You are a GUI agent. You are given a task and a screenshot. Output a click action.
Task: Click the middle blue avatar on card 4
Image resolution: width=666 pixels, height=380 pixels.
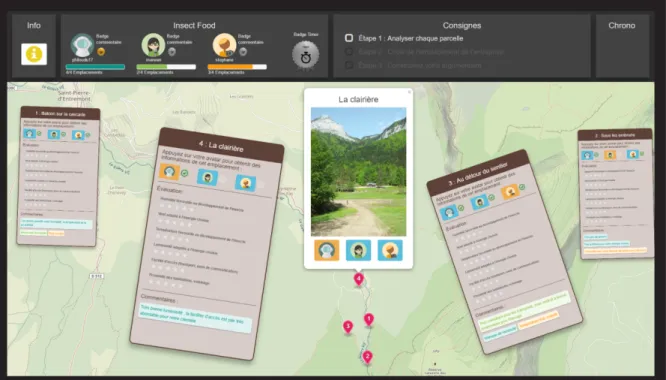[208, 177]
